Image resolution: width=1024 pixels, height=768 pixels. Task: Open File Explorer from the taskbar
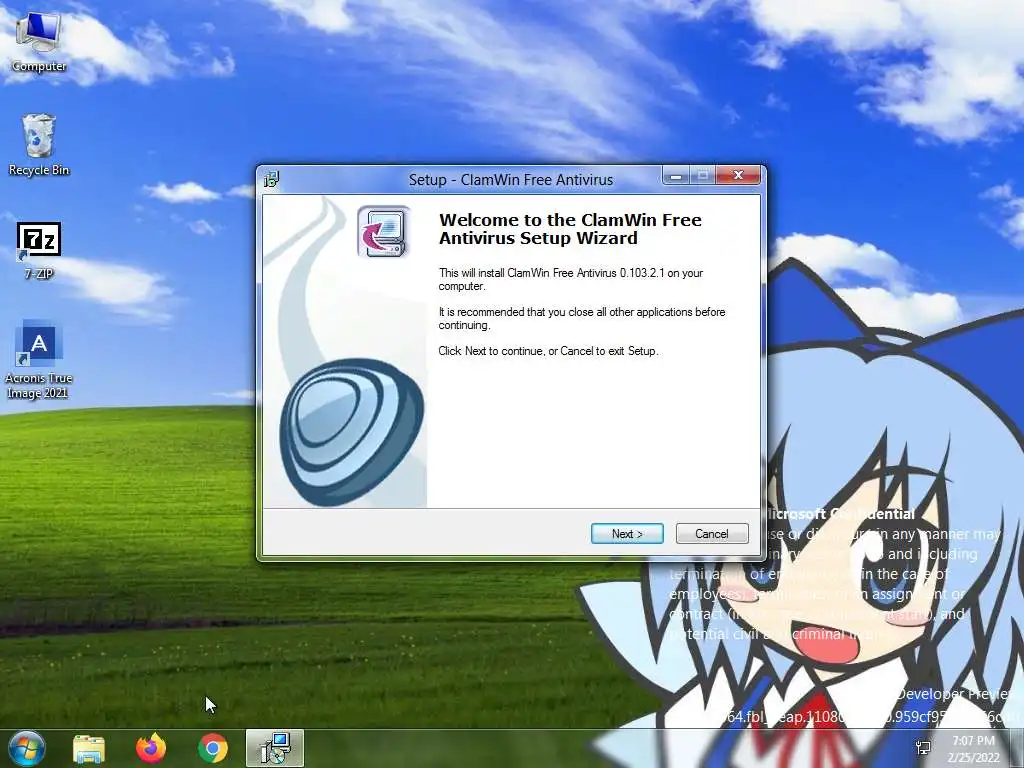click(89, 748)
